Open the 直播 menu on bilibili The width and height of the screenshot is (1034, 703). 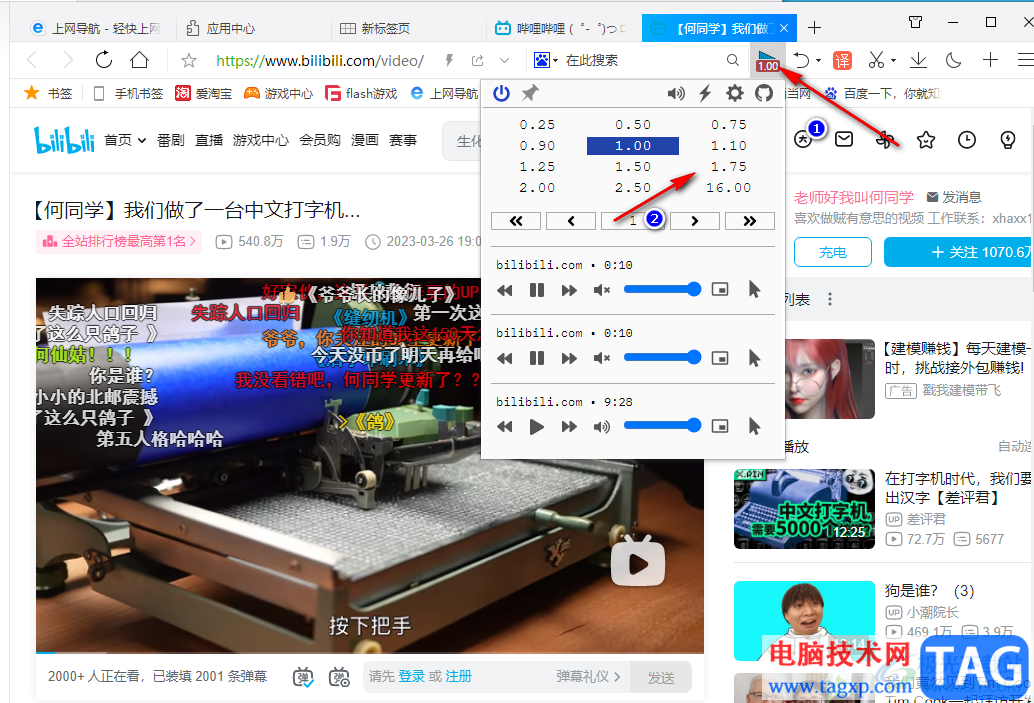pyautogui.click(x=208, y=140)
